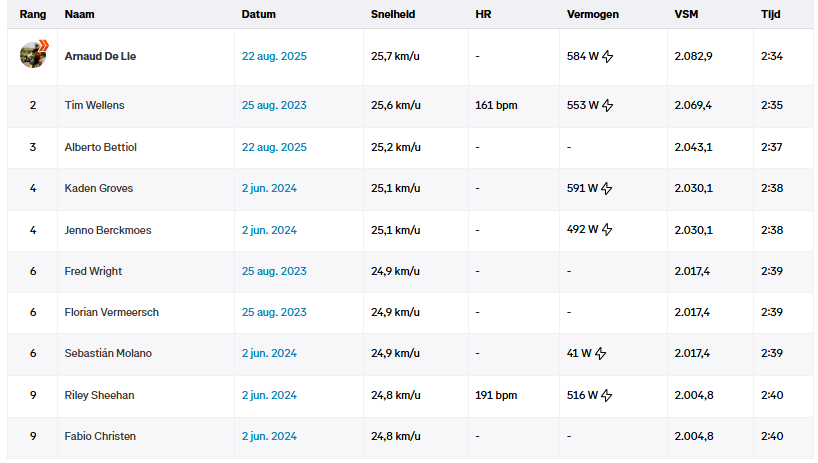Open Fabio Christen's activity date link
This screenshot has height=463, width=818.
tap(269, 437)
